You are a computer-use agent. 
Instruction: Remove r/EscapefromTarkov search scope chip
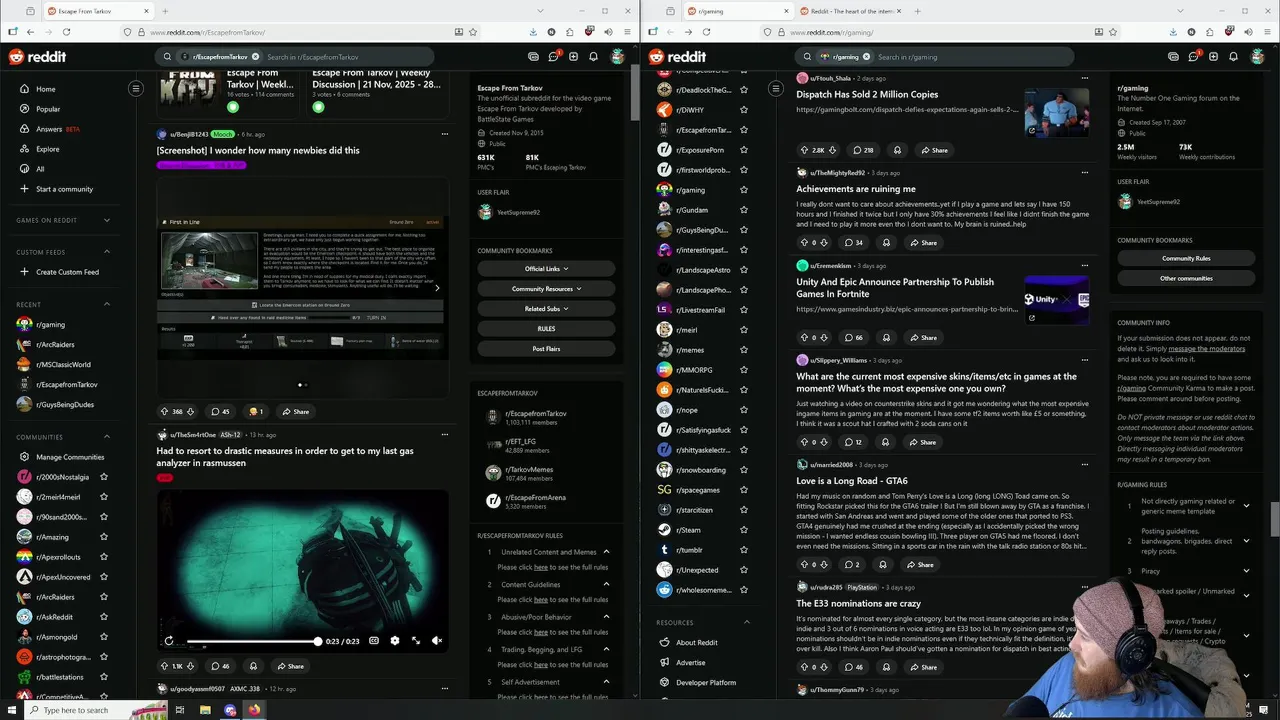tap(255, 57)
